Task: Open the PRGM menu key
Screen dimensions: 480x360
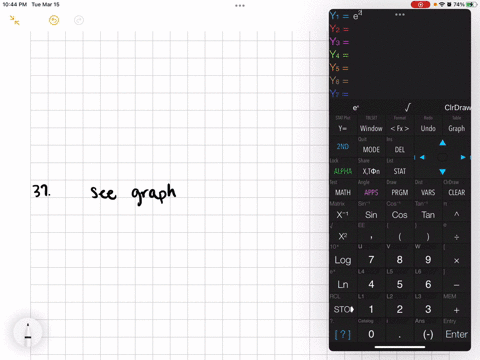Action: [400, 193]
